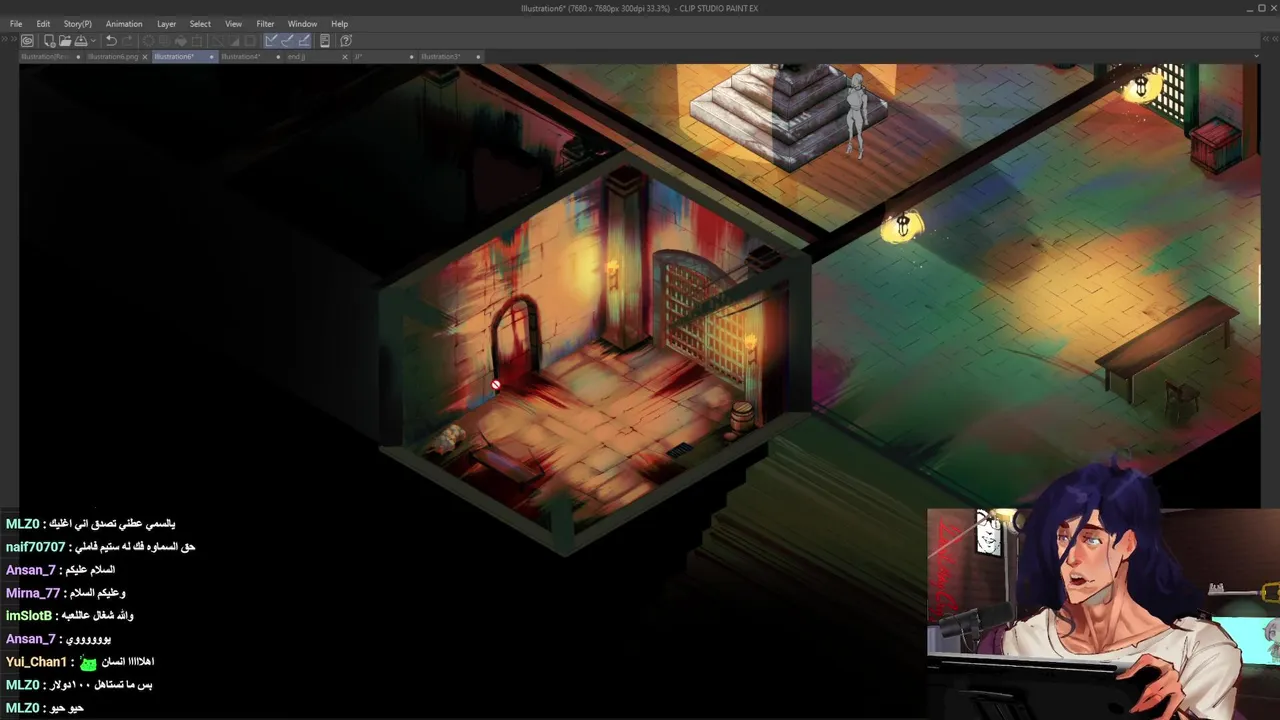Viewport: 1280px width, 720px height.
Task: Save the illustration with Save icon
Action: tap(80, 41)
